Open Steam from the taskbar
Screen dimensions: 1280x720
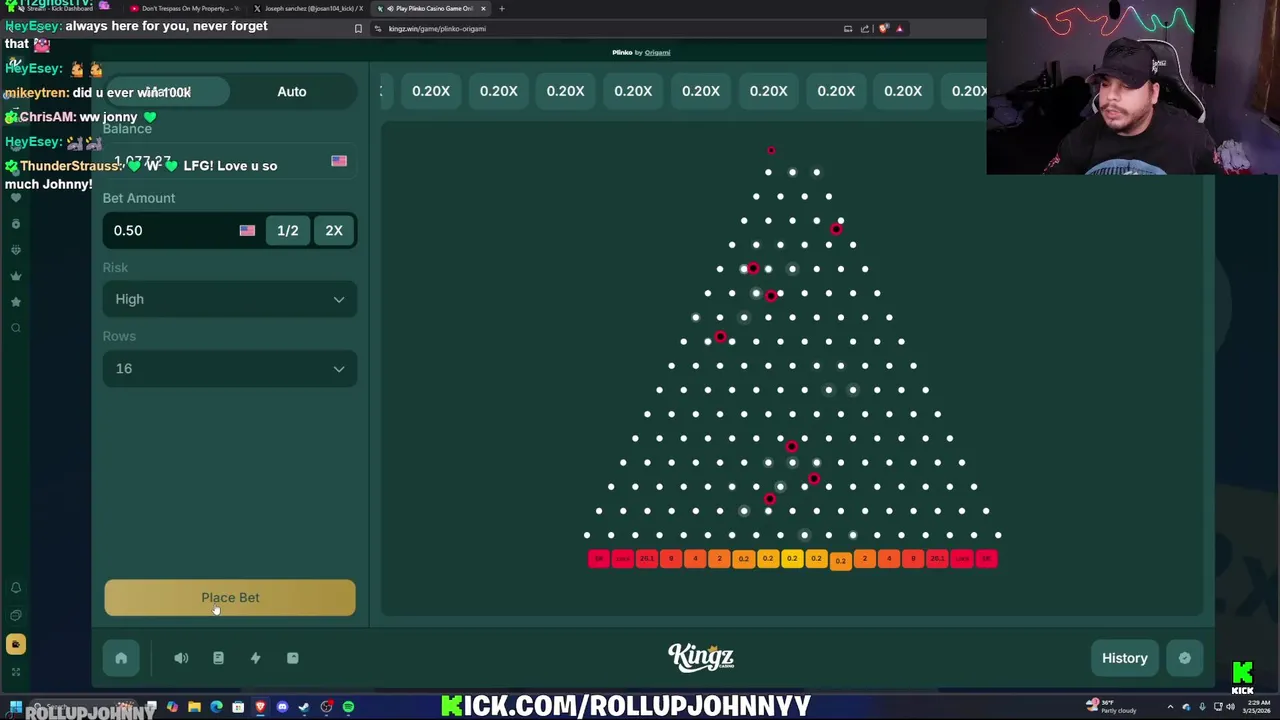304,707
